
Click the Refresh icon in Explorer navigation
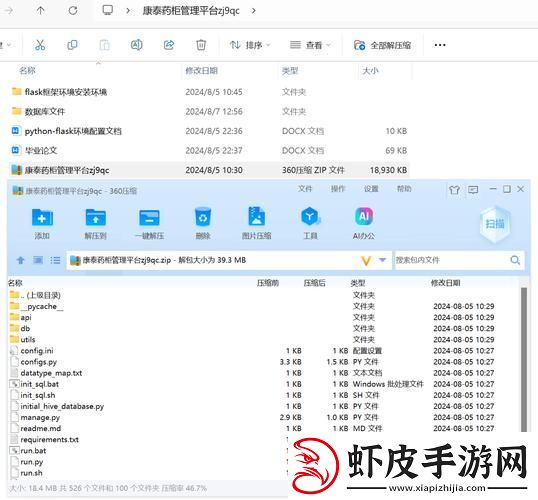[73, 11]
